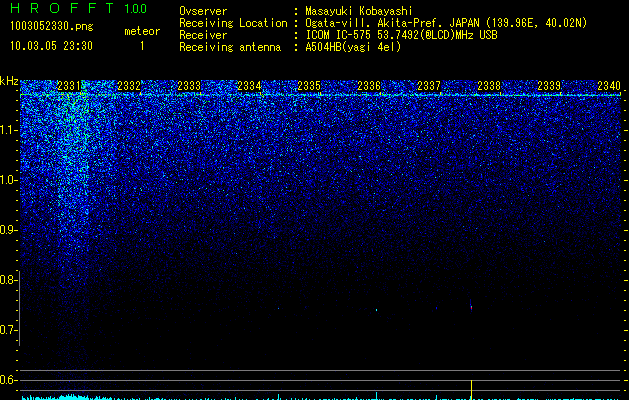This screenshot has width=629, height=400.
Task: Click the 0.8 frequency axis label
Action: coord(8,280)
